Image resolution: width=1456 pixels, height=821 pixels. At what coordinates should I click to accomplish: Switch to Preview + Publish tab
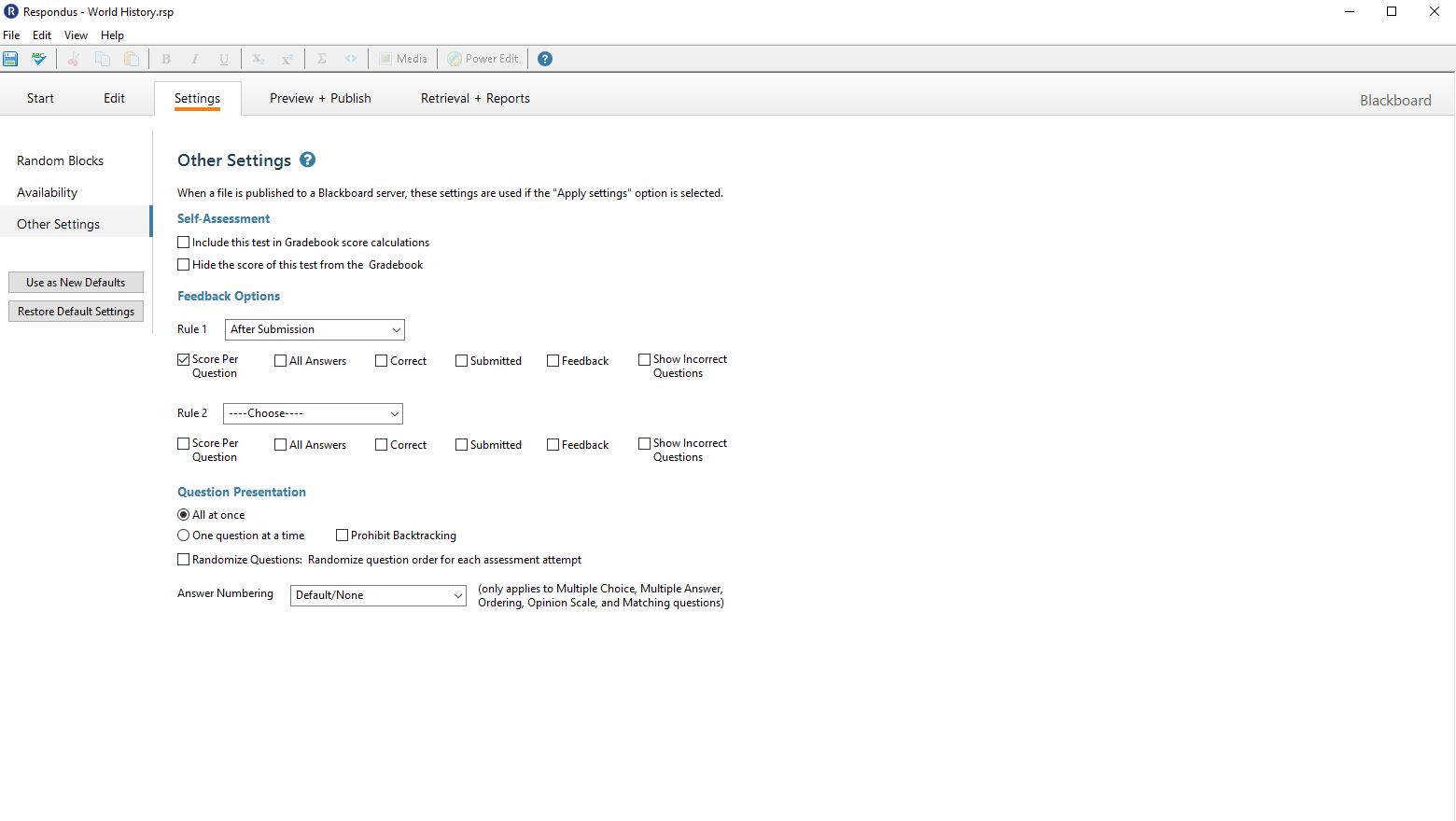[320, 98]
